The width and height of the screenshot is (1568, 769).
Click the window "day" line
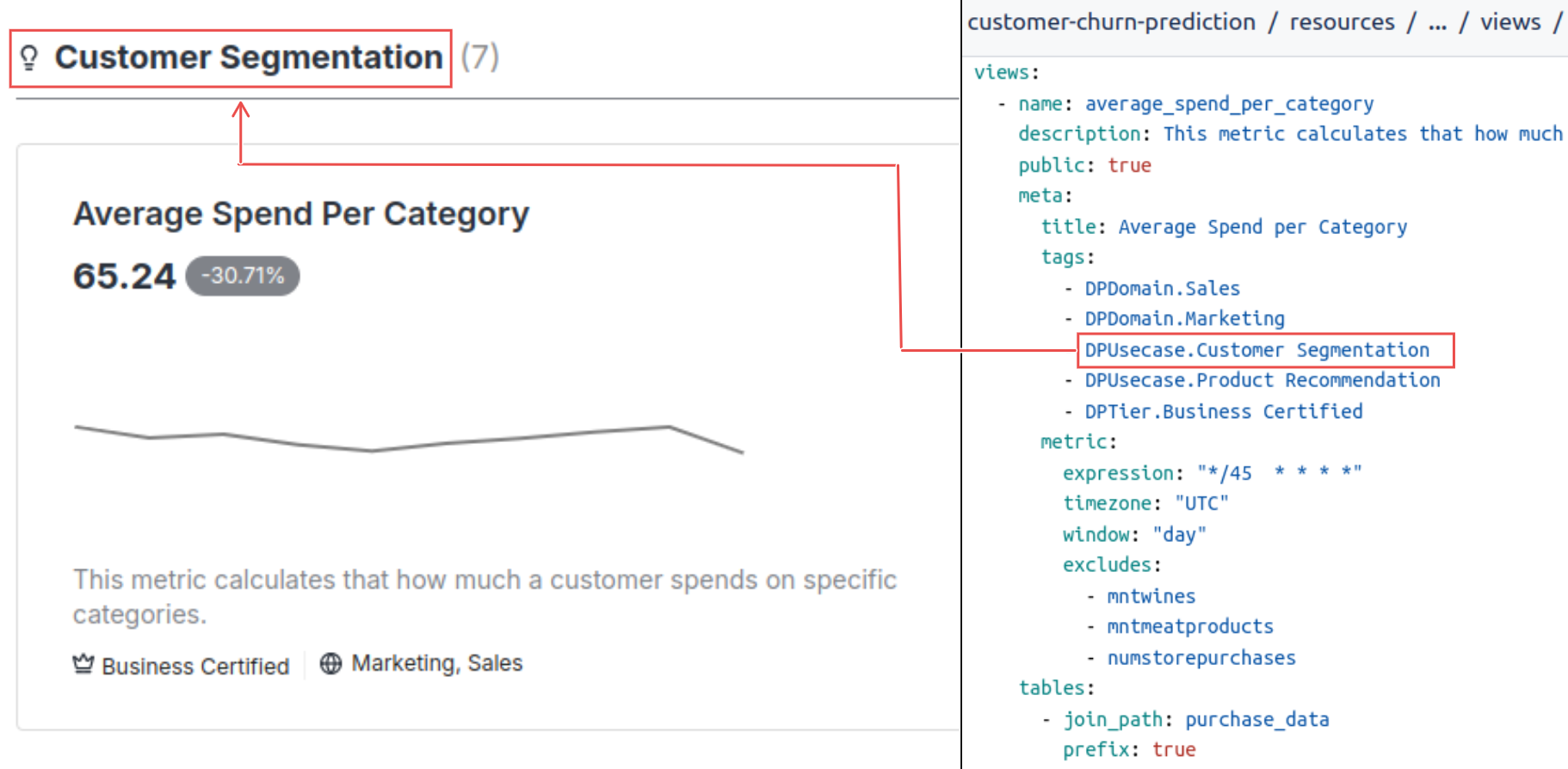(1134, 534)
